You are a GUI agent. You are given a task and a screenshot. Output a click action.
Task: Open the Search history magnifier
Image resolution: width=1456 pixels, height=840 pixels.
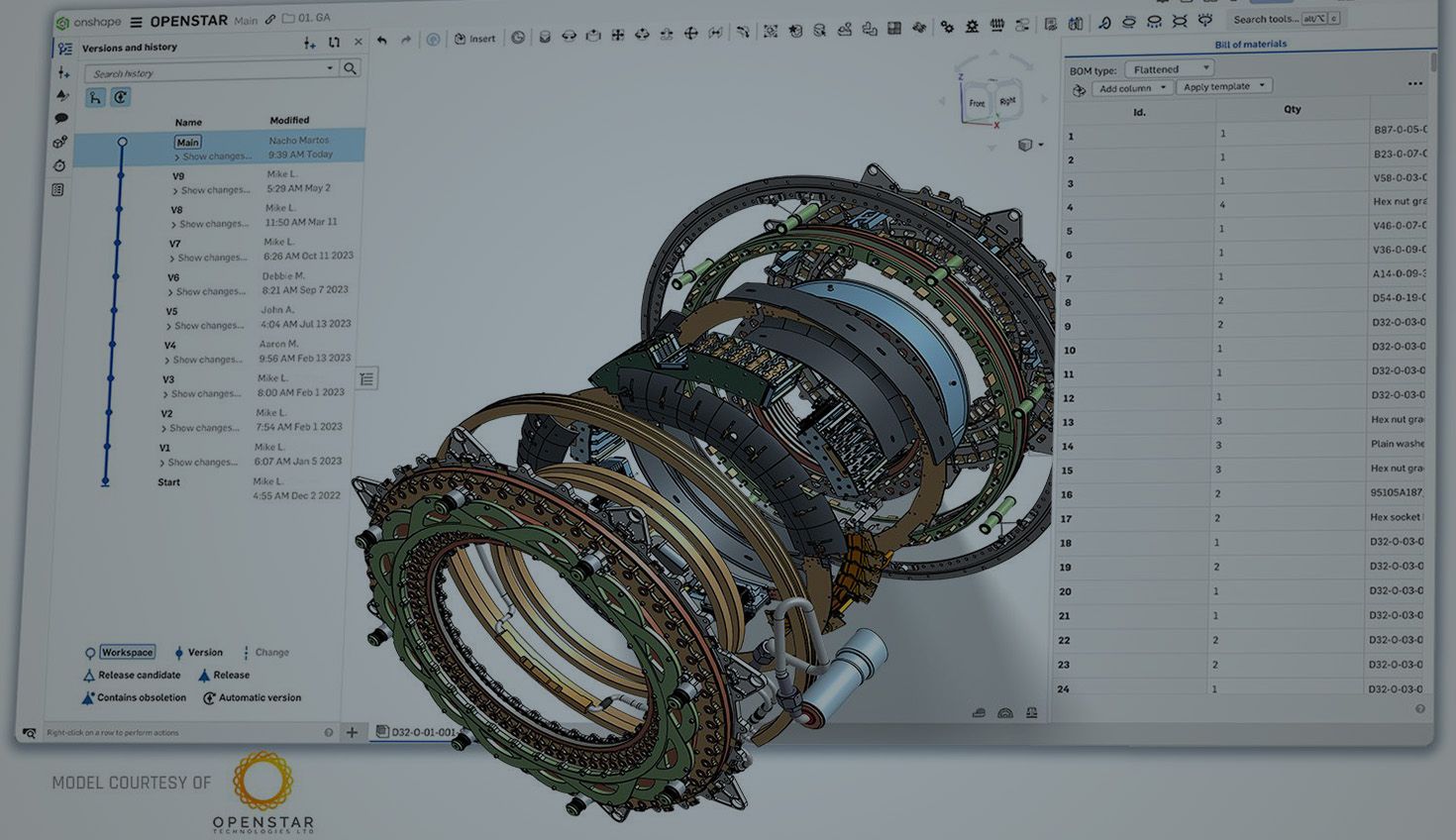pos(351,68)
